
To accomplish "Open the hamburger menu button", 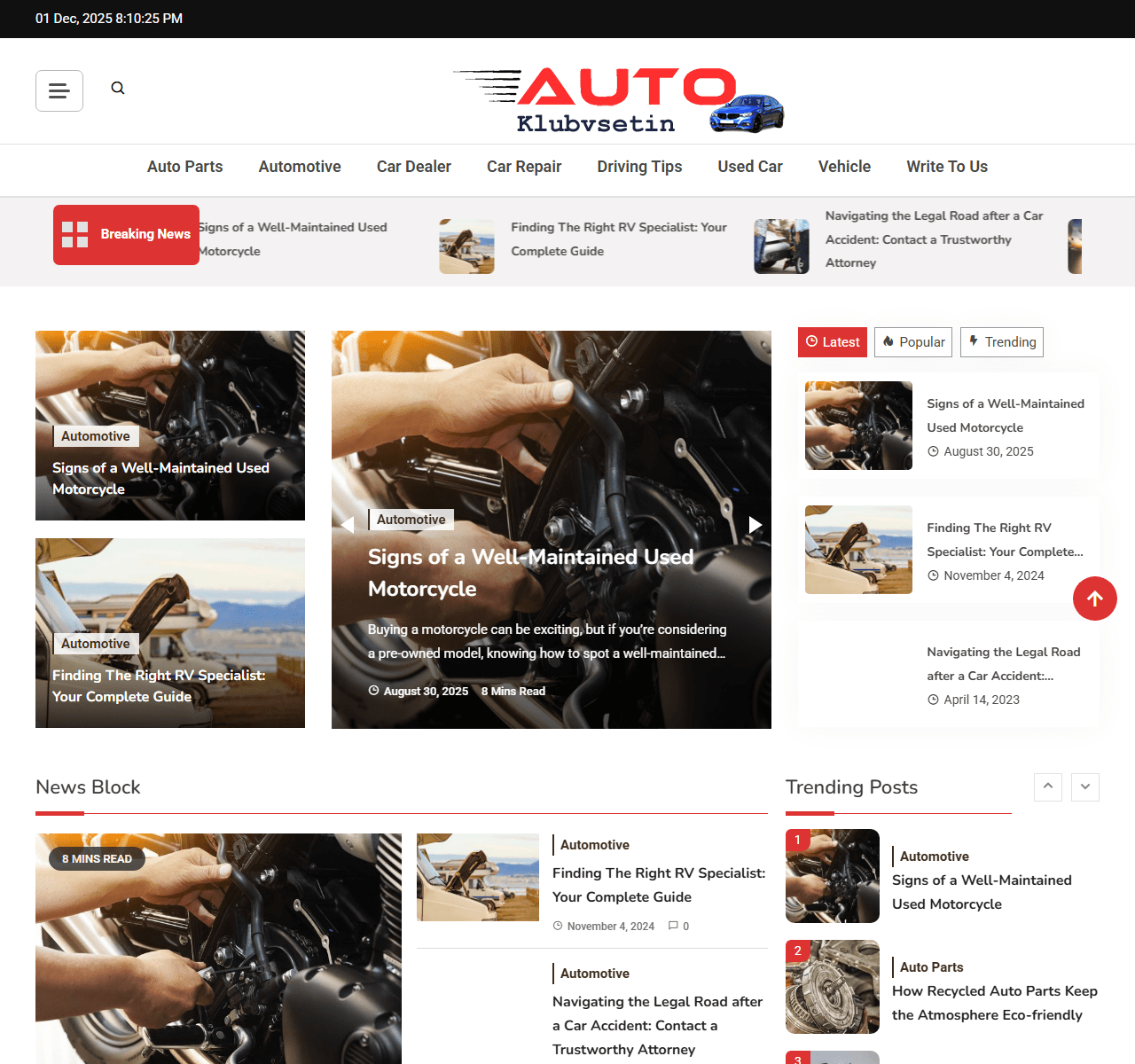I will click(x=59, y=90).
